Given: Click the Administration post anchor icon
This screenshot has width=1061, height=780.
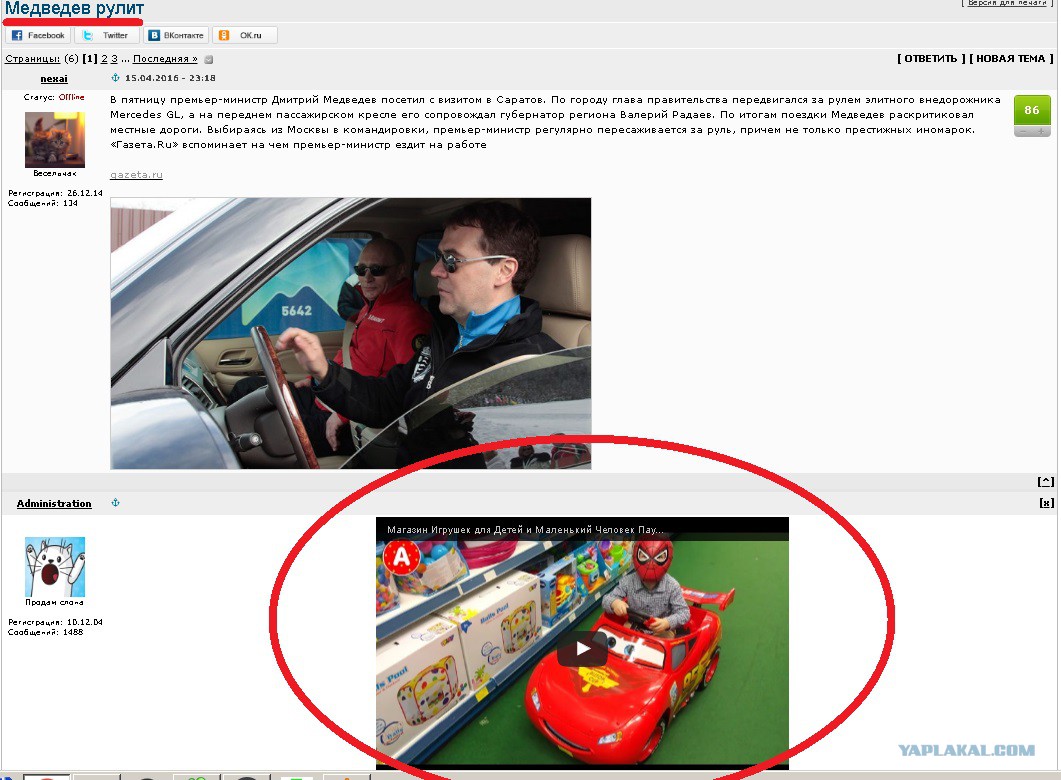Looking at the screenshot, I should point(115,503).
